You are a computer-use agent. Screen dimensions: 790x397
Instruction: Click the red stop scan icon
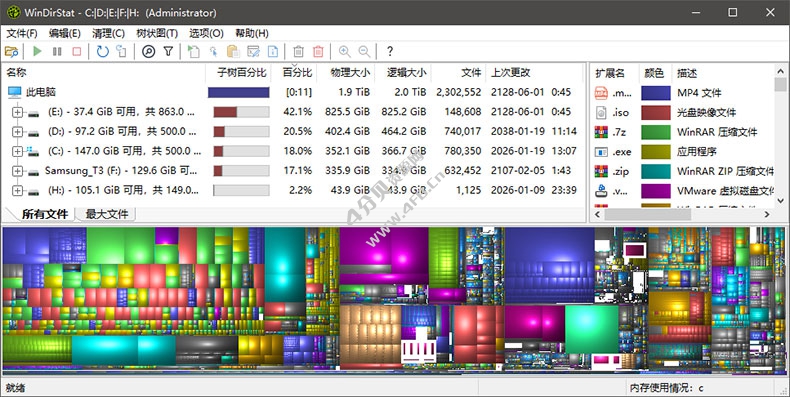[77, 51]
